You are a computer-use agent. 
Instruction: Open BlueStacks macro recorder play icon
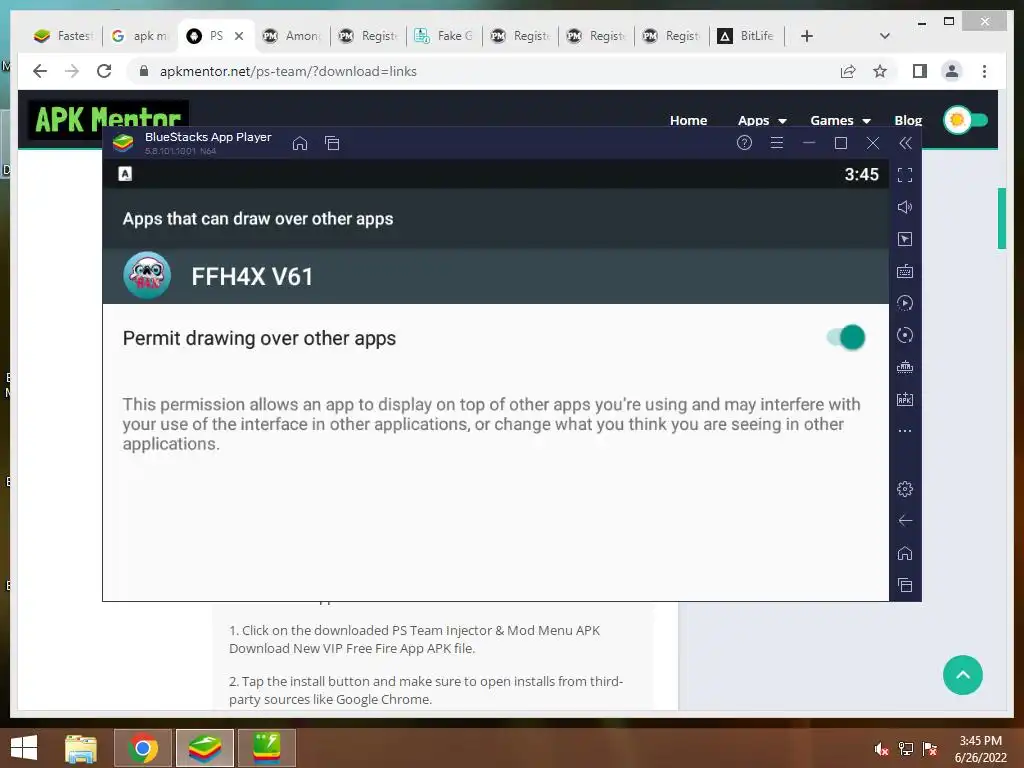[x=904, y=303]
